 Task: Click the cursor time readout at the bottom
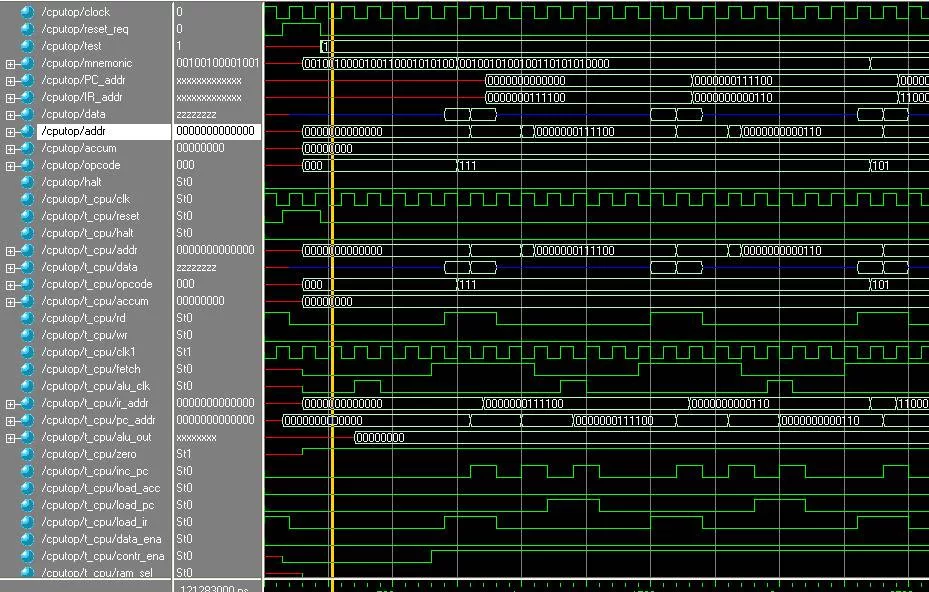(217, 586)
